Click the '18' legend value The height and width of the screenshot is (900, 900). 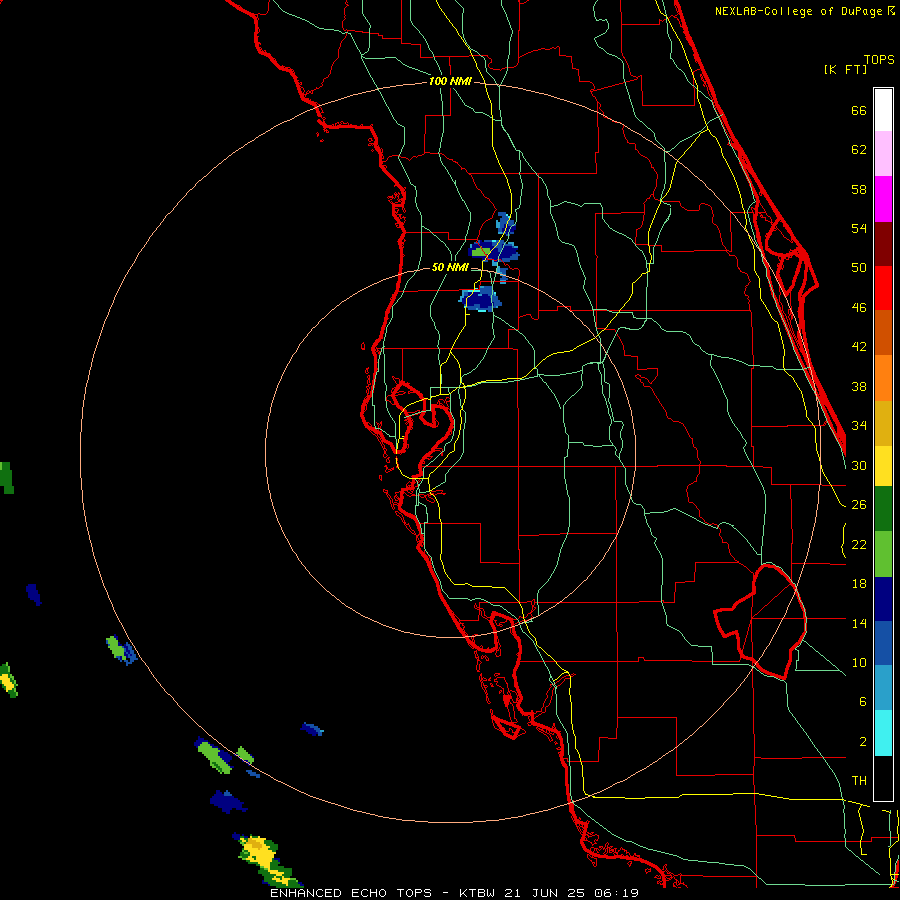point(859,584)
